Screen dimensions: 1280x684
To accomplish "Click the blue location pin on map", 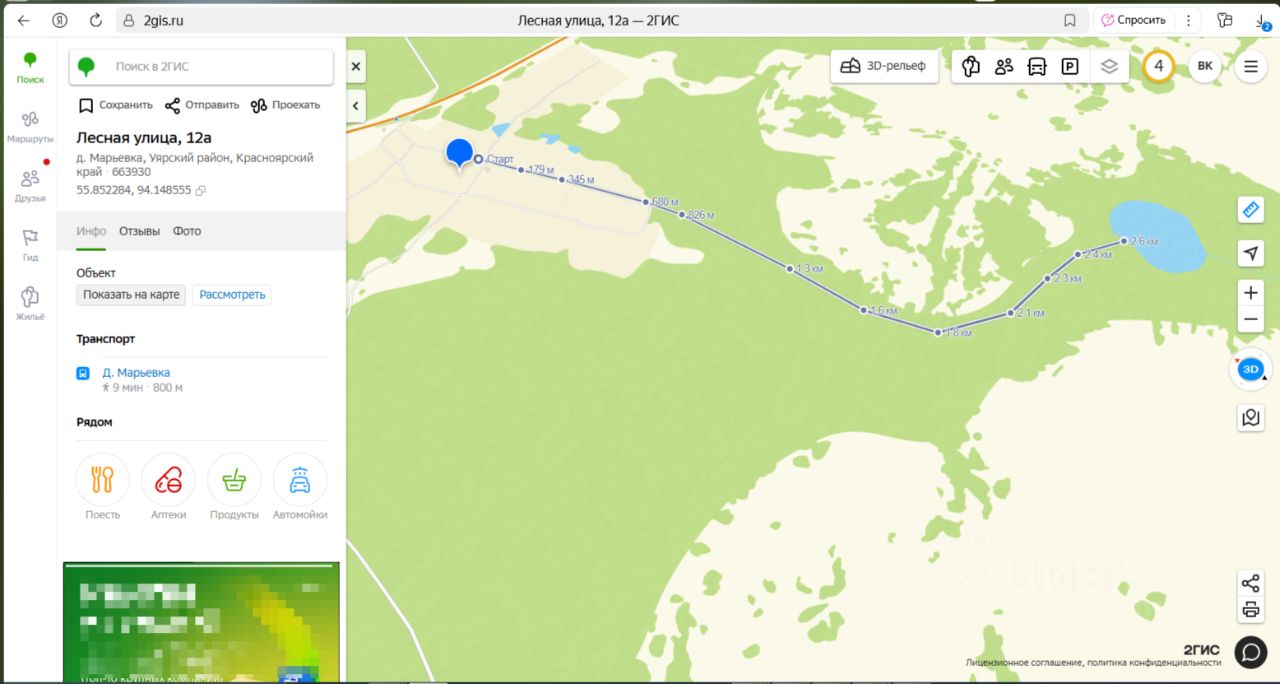I will 459,155.
